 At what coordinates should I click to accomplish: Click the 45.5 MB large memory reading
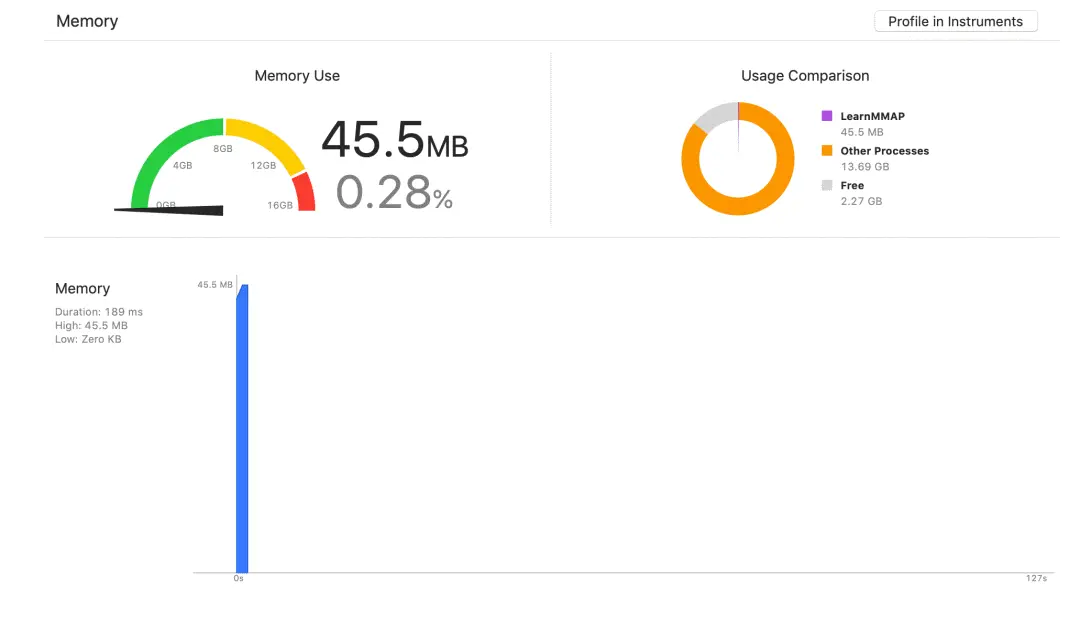click(x=394, y=140)
